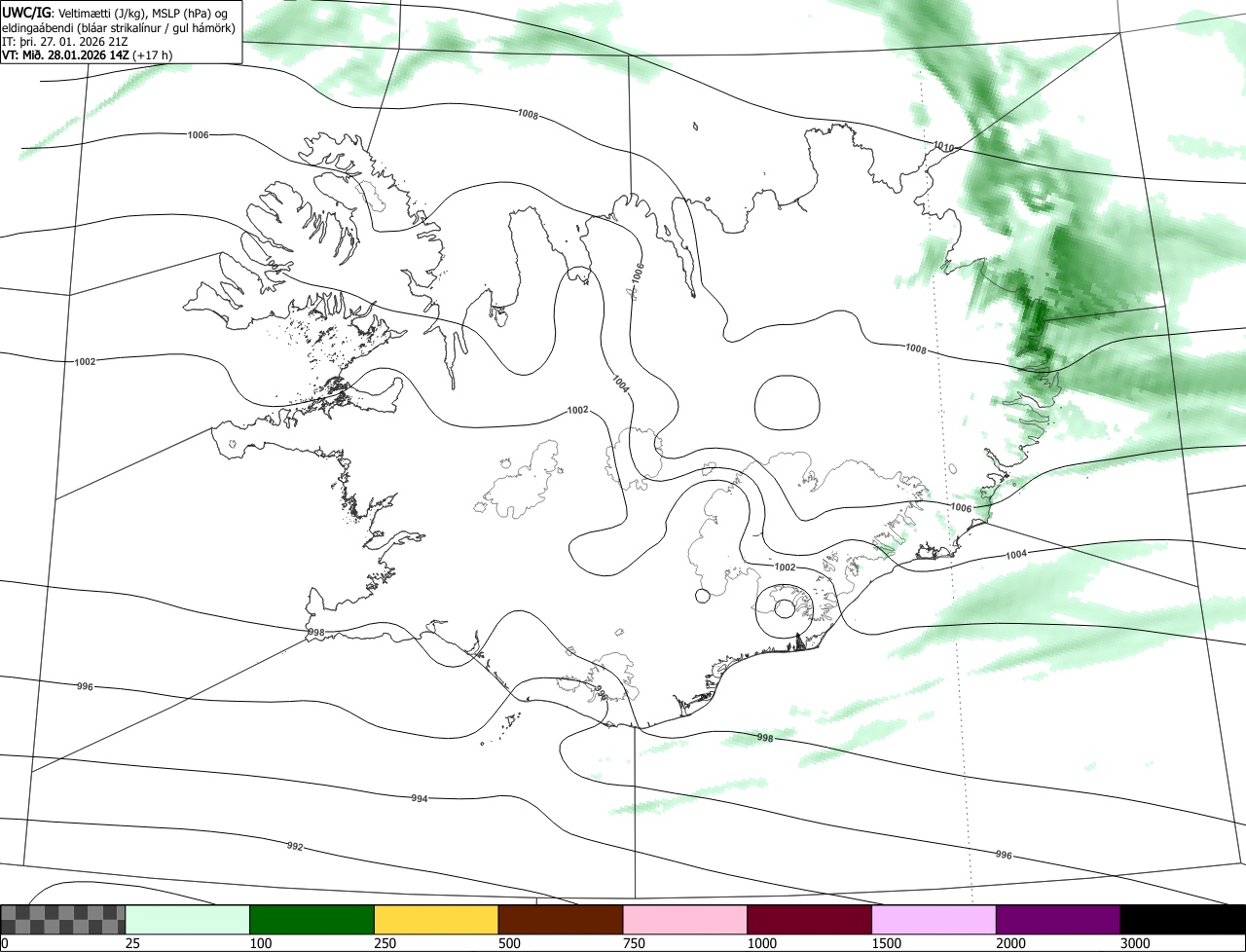Image resolution: width=1246 pixels, height=952 pixels.
Task: Click the 1010 isobar label
Action: (x=942, y=147)
